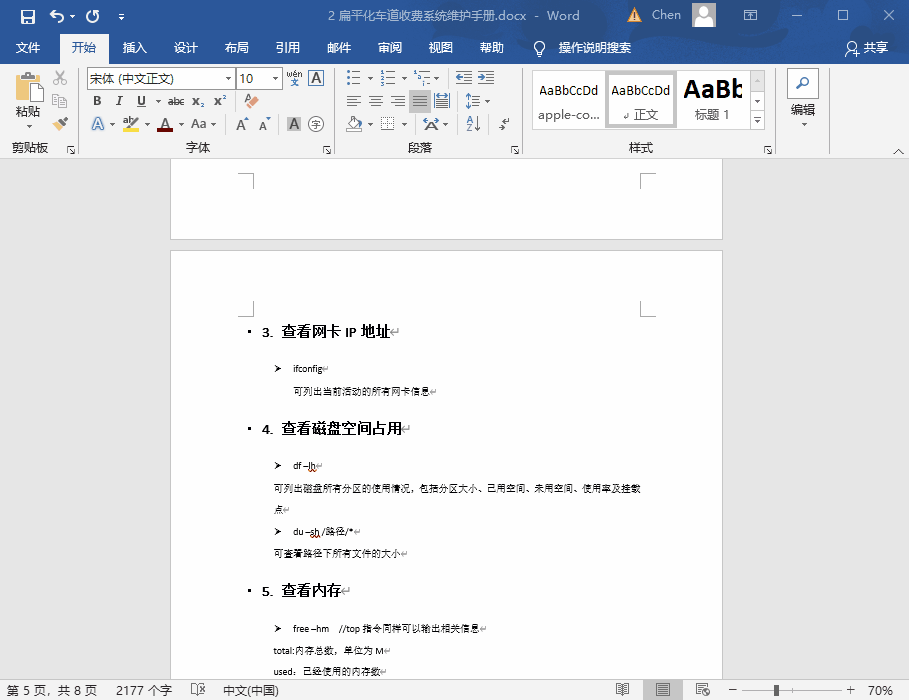Image resolution: width=909 pixels, height=700 pixels.
Task: Click the Sort A-Z icon
Action: pyautogui.click(x=473, y=124)
